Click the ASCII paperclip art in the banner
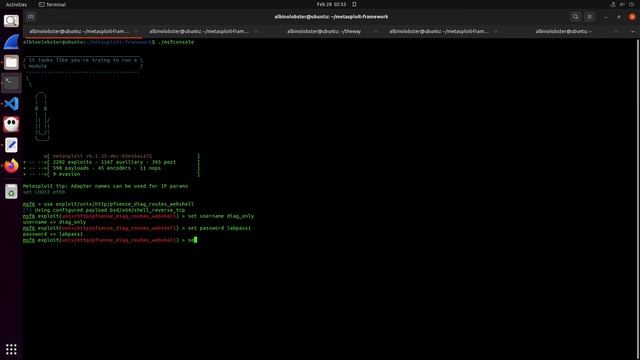 (x=42, y=117)
